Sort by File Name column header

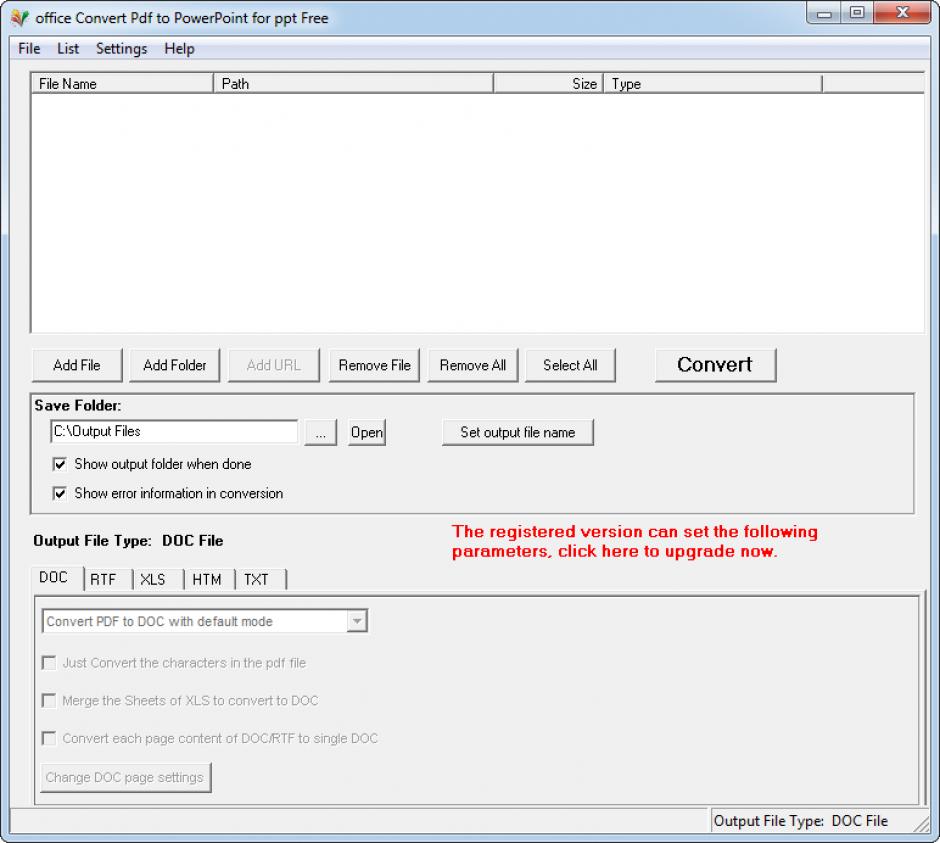(x=122, y=83)
